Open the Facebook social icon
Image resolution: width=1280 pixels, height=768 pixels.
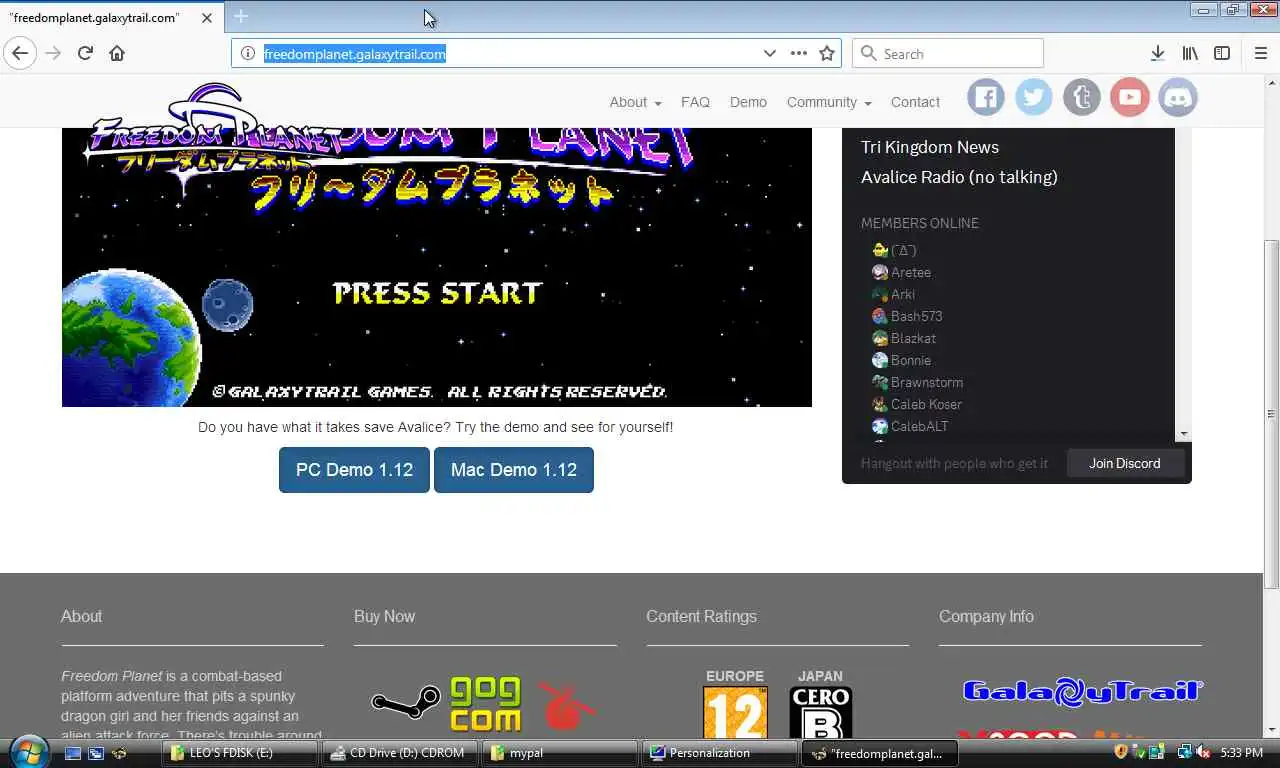[x=986, y=97]
